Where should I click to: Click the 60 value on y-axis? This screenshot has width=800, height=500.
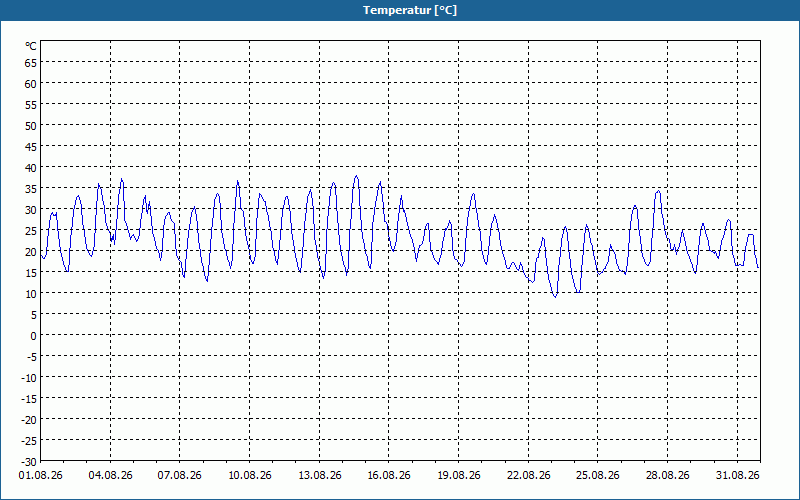31,84
